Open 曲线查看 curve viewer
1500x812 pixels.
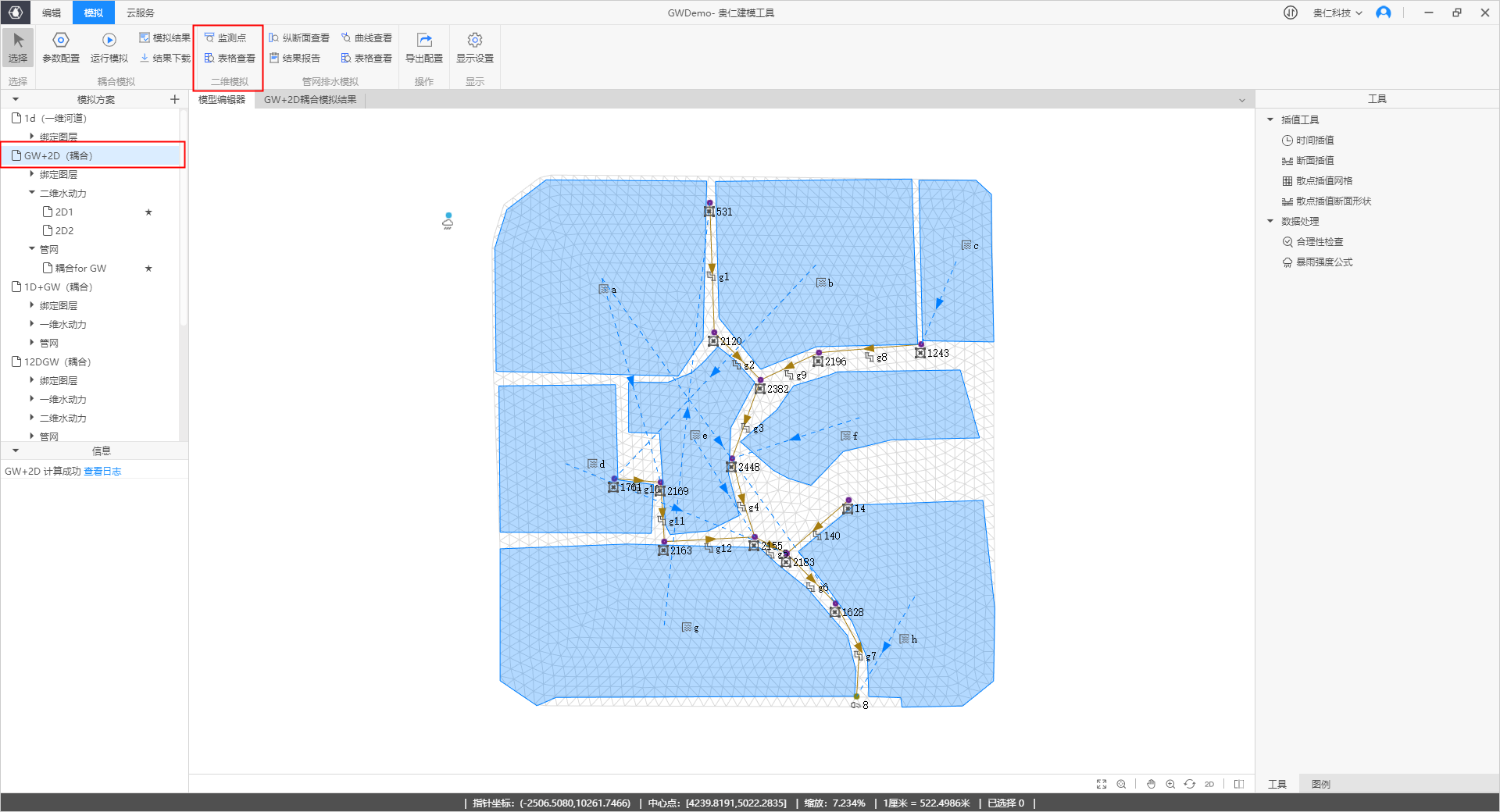coord(366,37)
